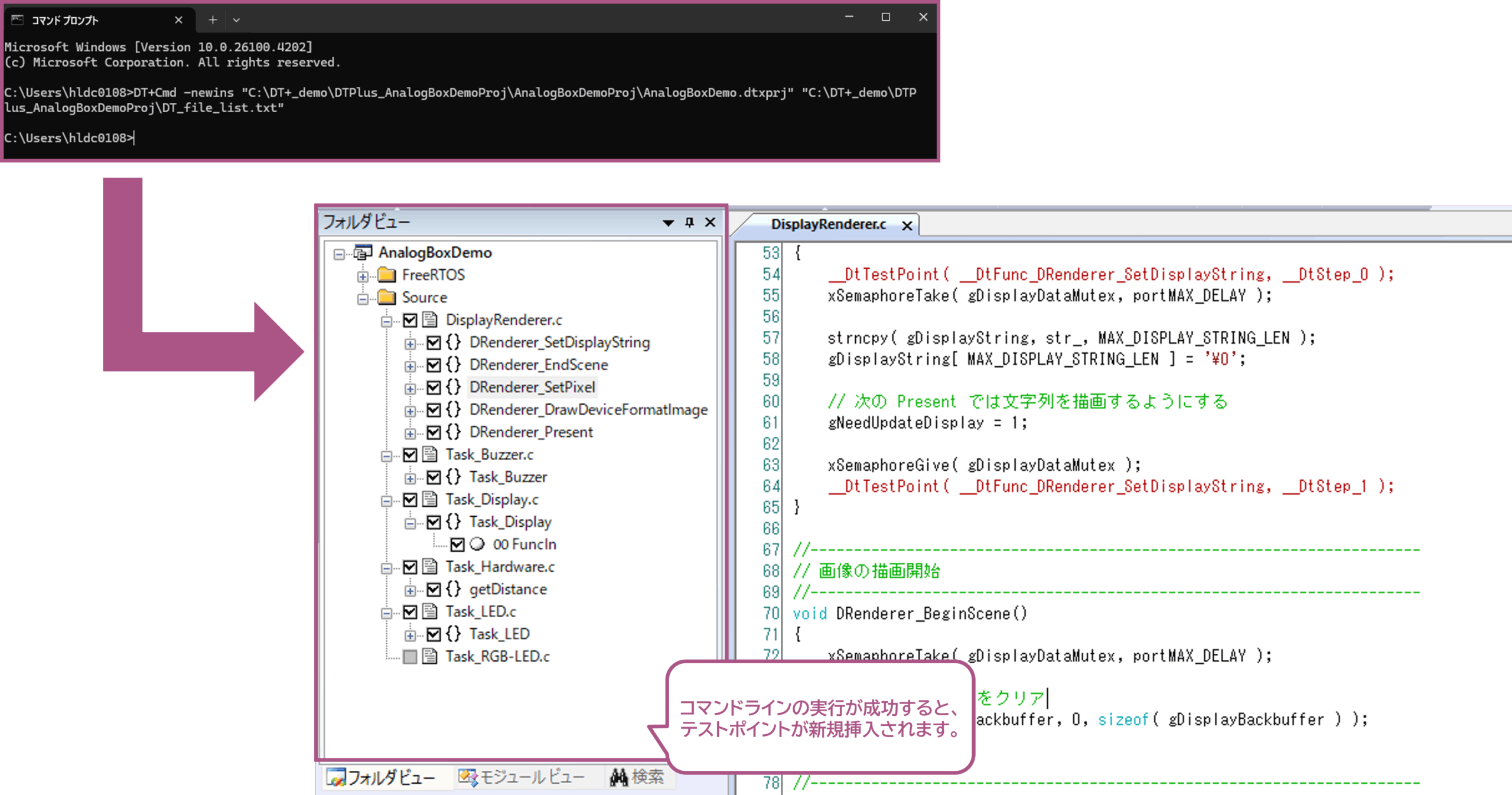The width and height of the screenshot is (1512, 795).
Task: Open the フォルダビュー panel dropdown arrow
Action: coord(668,223)
